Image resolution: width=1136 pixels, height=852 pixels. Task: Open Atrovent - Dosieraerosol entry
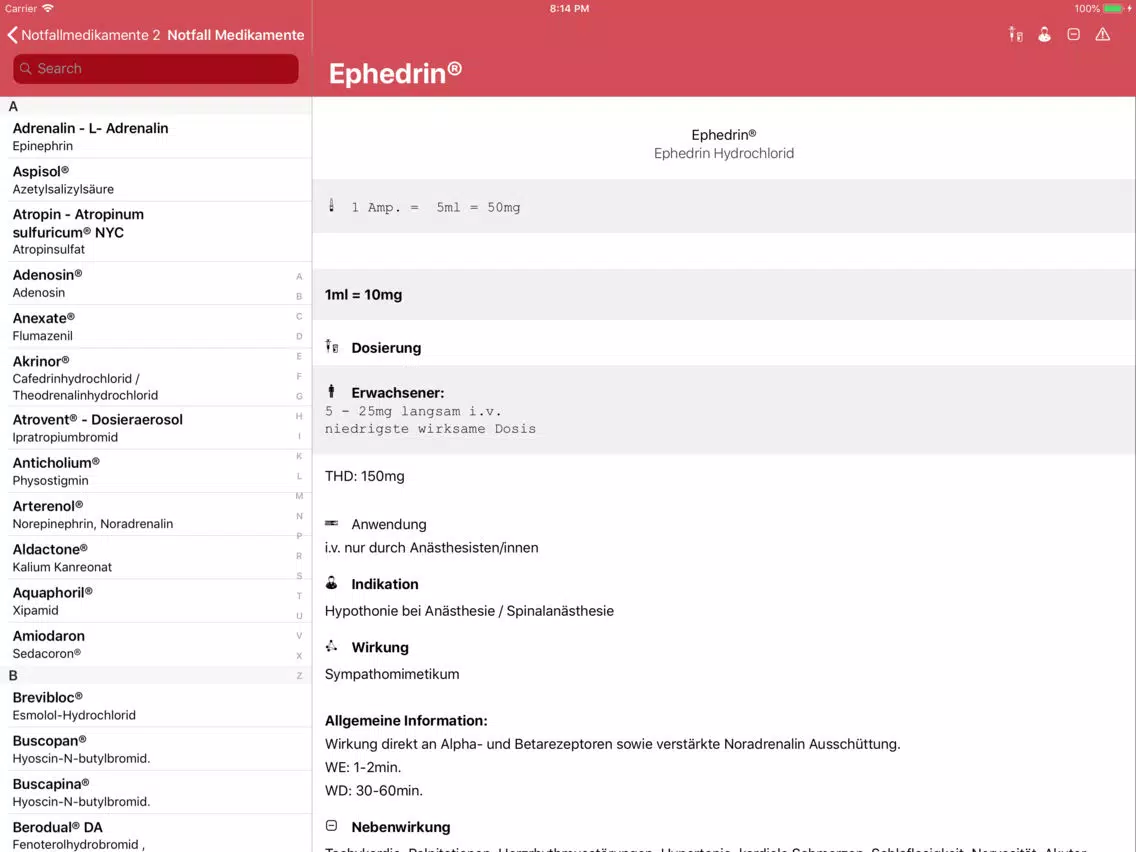coord(156,428)
